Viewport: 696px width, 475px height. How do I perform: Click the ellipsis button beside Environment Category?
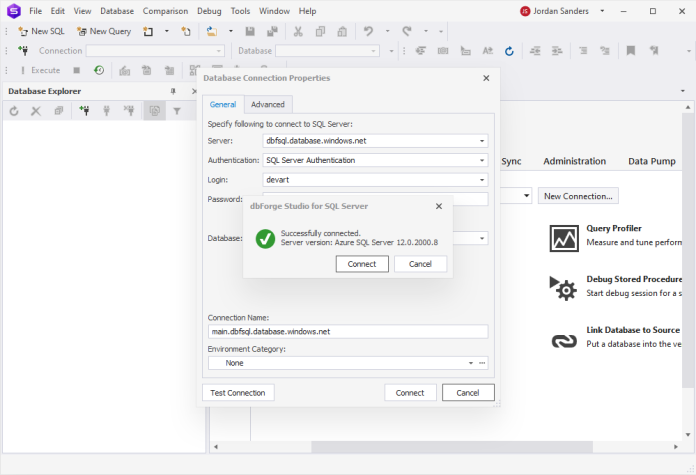[x=482, y=363]
